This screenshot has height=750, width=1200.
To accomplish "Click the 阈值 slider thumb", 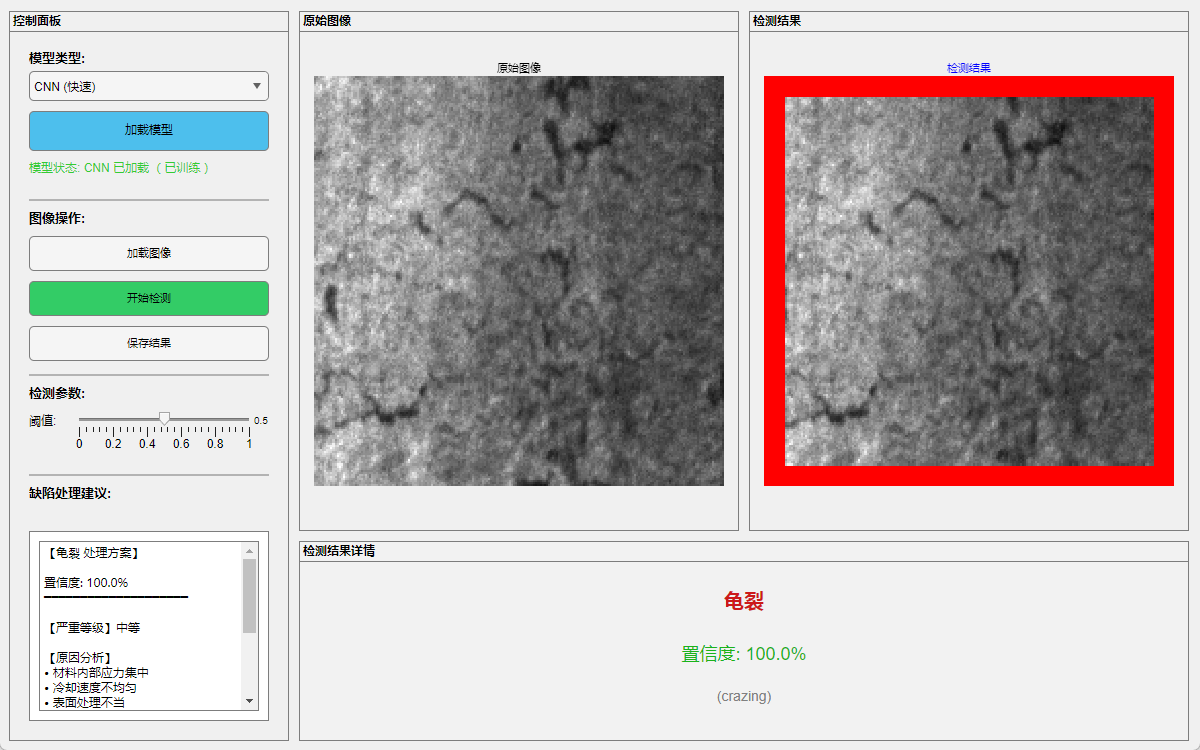I will coord(165,418).
